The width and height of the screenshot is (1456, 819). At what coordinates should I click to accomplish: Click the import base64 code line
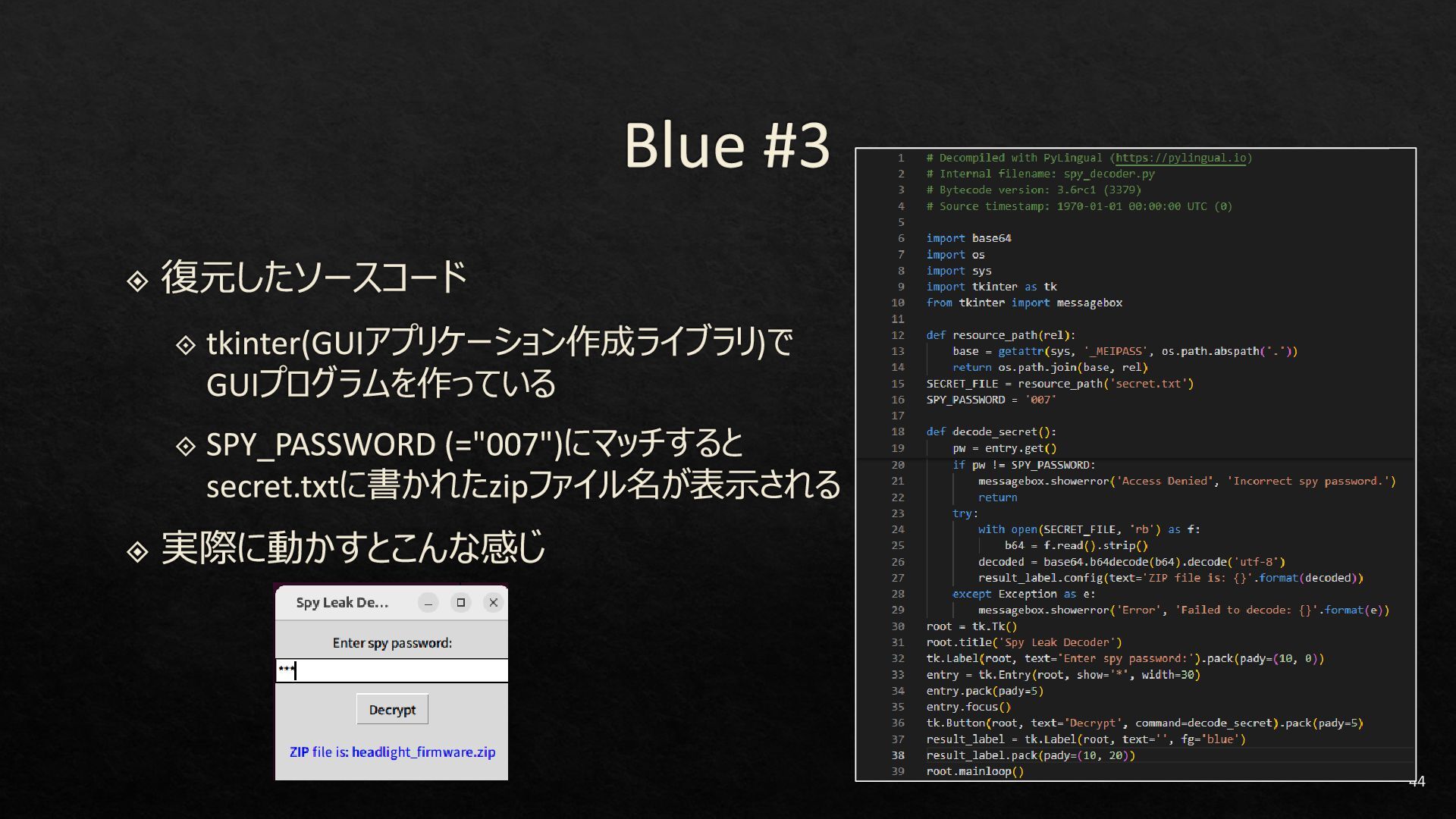tap(968, 238)
